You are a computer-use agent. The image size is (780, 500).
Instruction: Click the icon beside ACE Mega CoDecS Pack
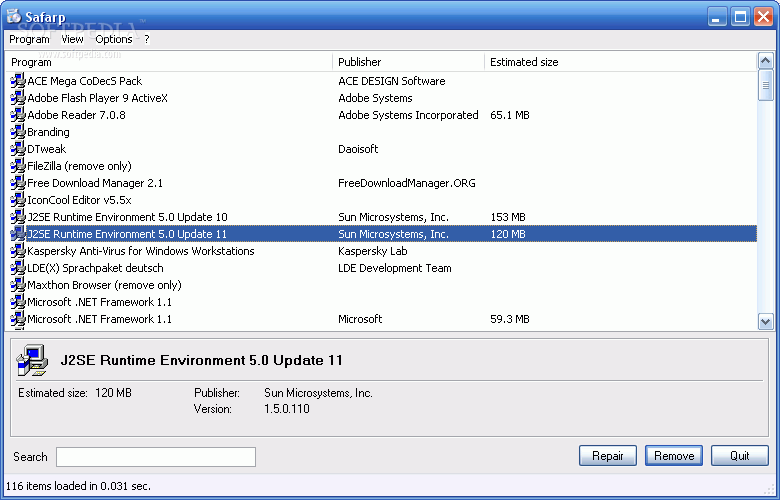pyautogui.click(x=18, y=81)
